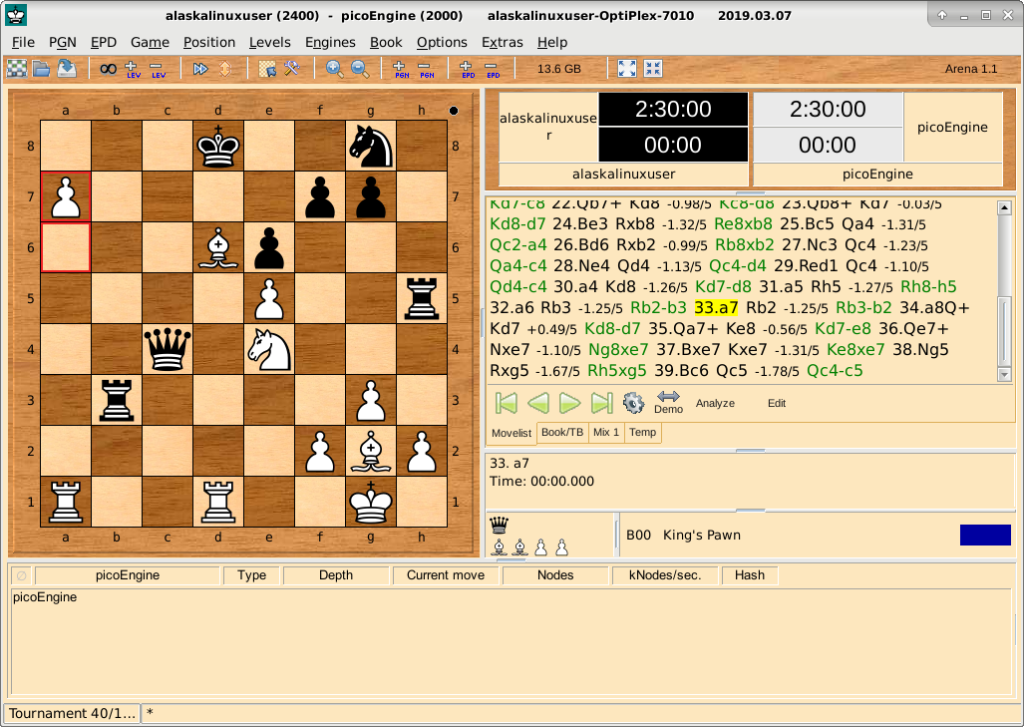Toggle the picoEngine enable icon

point(22,576)
